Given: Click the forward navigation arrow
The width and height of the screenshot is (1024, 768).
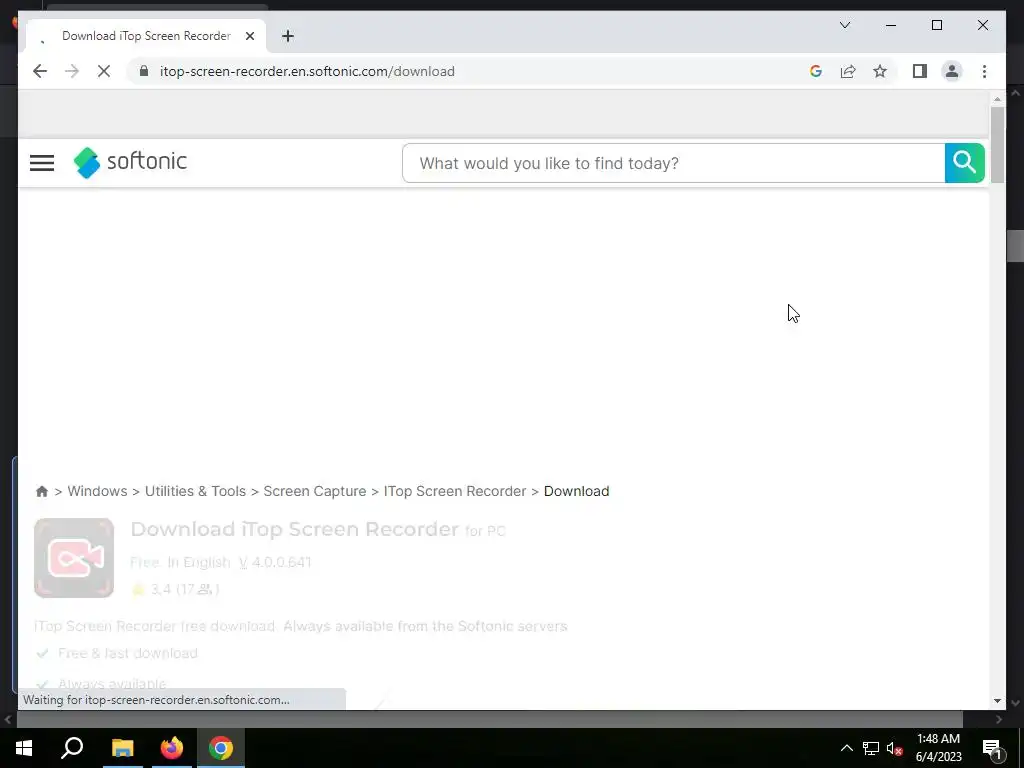Looking at the screenshot, I should tap(72, 71).
